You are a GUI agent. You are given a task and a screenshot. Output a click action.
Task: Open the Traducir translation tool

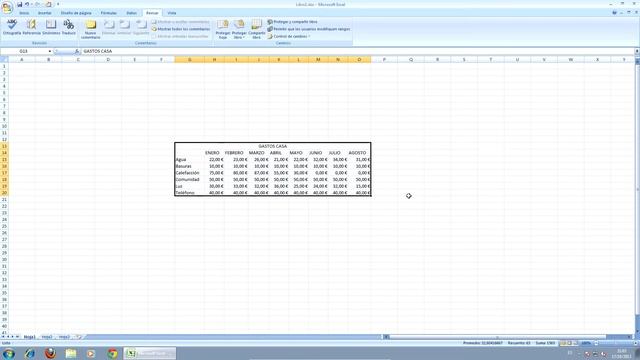pos(69,28)
